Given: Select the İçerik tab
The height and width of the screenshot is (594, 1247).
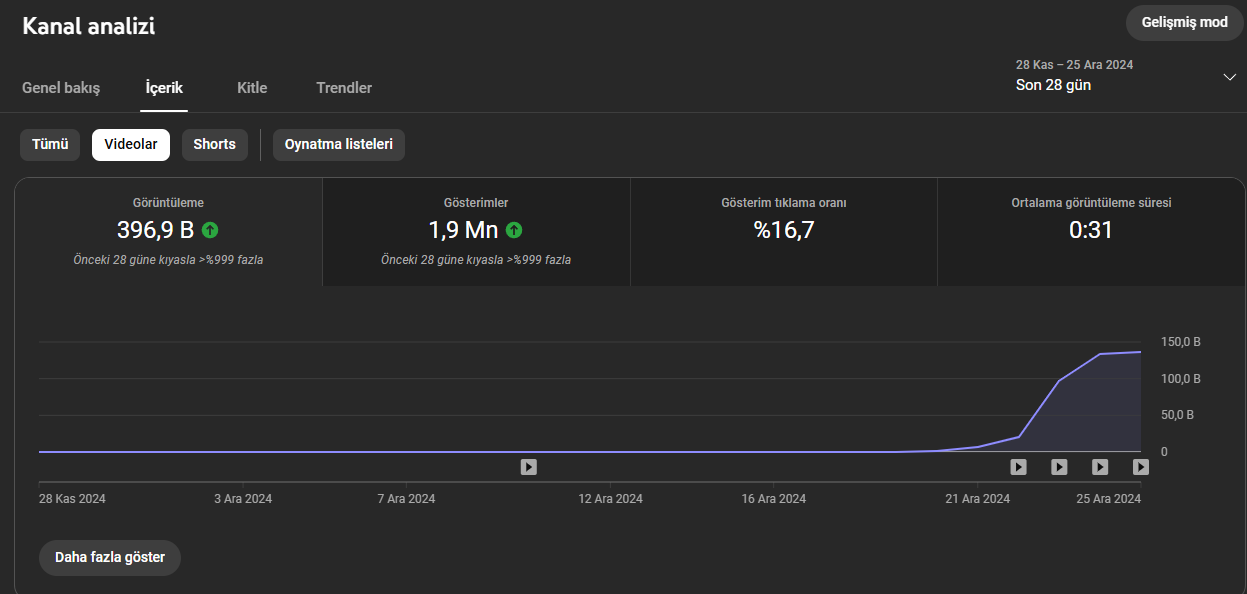Looking at the screenshot, I should [164, 88].
